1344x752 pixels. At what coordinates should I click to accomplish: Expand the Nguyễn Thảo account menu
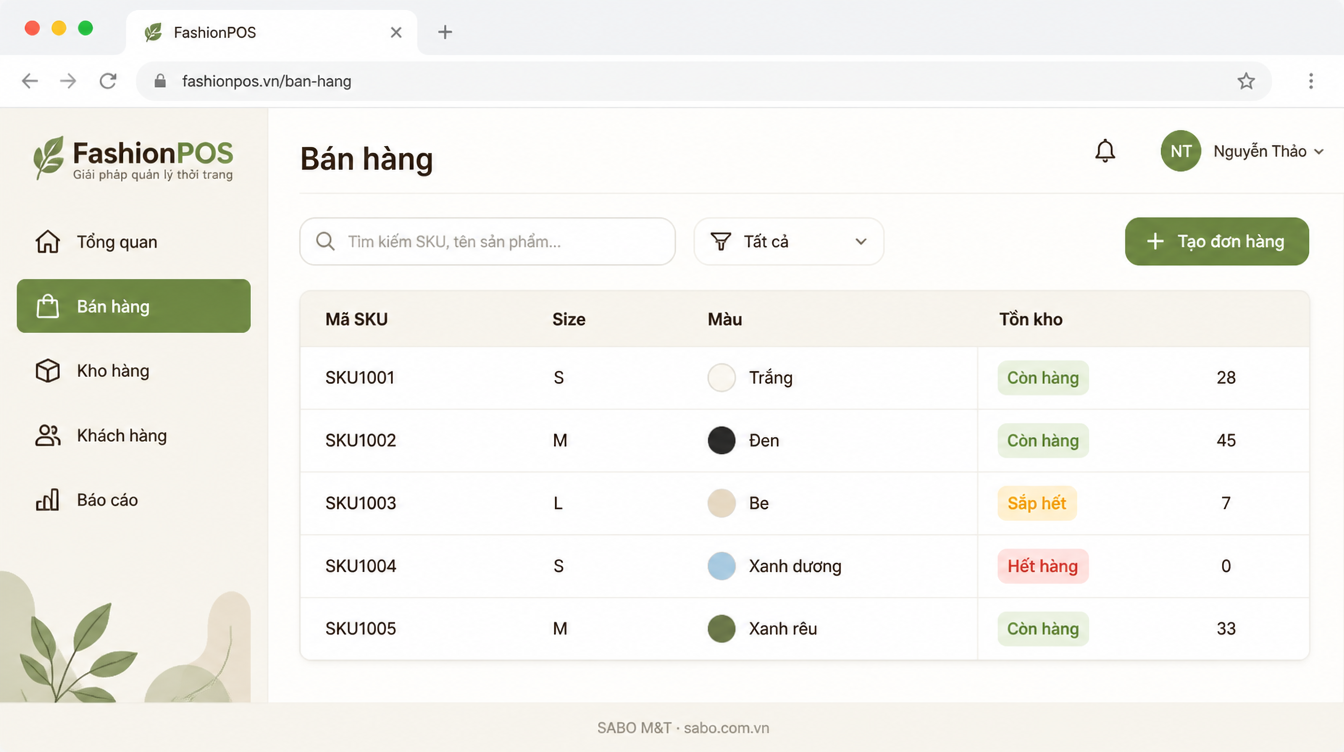pyautogui.click(x=1319, y=152)
